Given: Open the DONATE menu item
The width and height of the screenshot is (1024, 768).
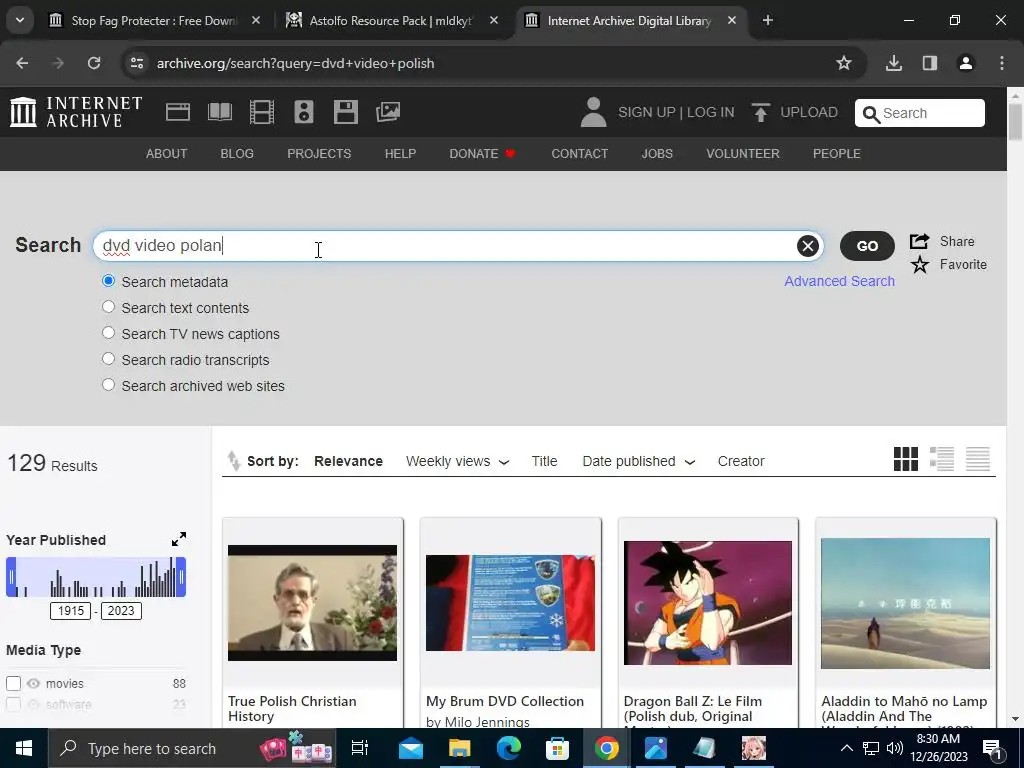Looking at the screenshot, I should coord(482,153).
